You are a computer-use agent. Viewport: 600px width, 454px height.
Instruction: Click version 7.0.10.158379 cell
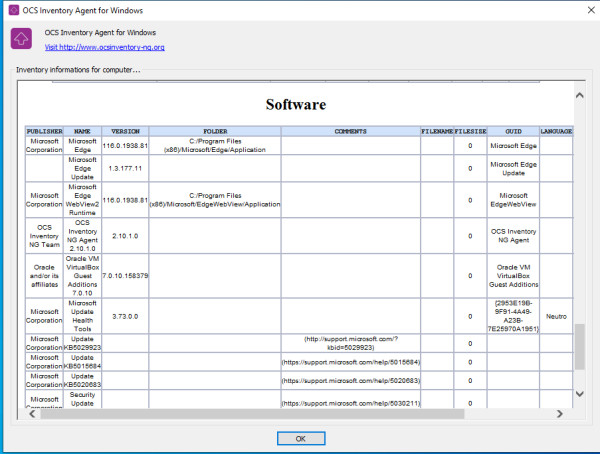125,276
